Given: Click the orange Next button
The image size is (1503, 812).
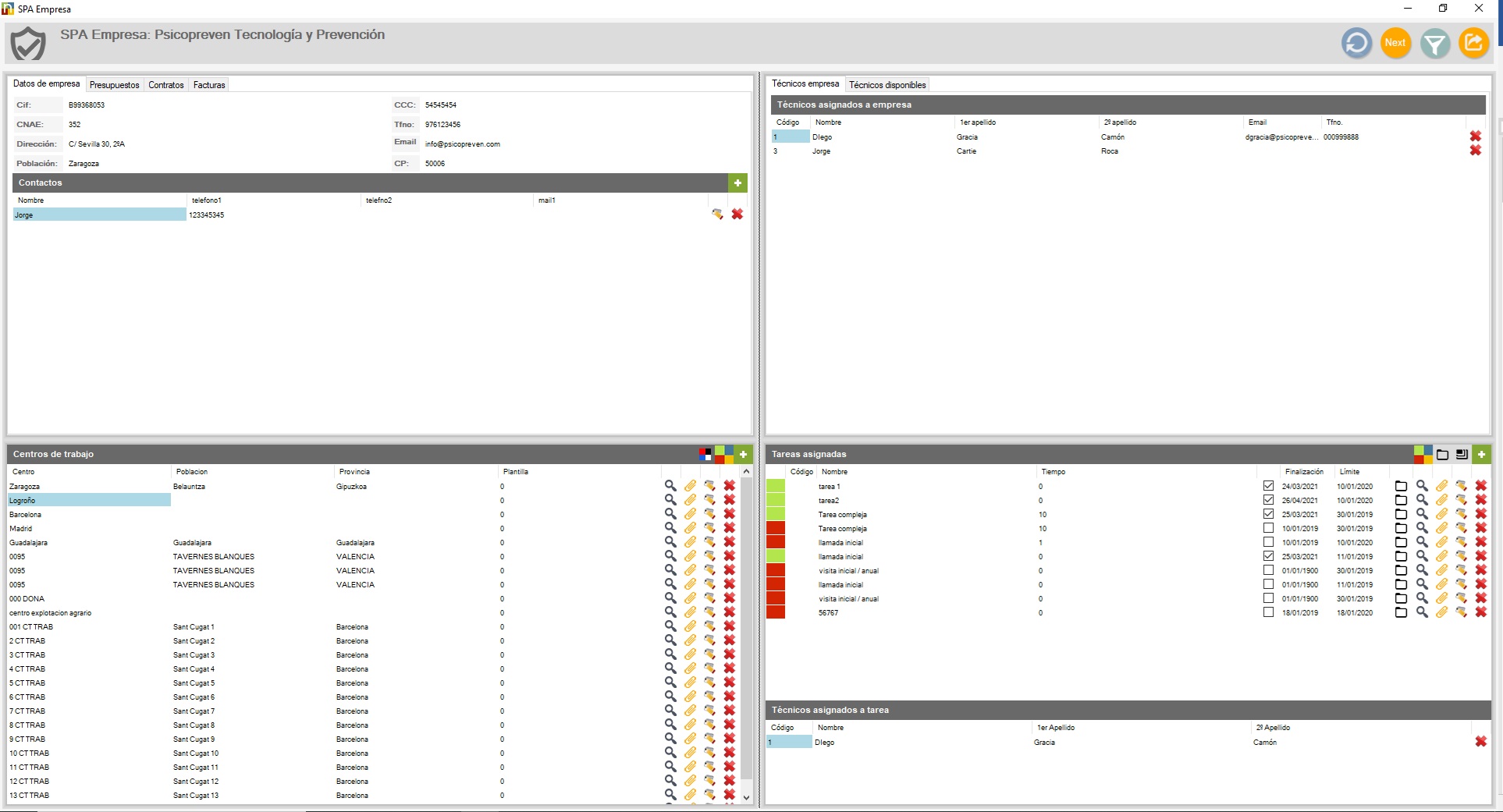Looking at the screenshot, I should pos(1395,43).
